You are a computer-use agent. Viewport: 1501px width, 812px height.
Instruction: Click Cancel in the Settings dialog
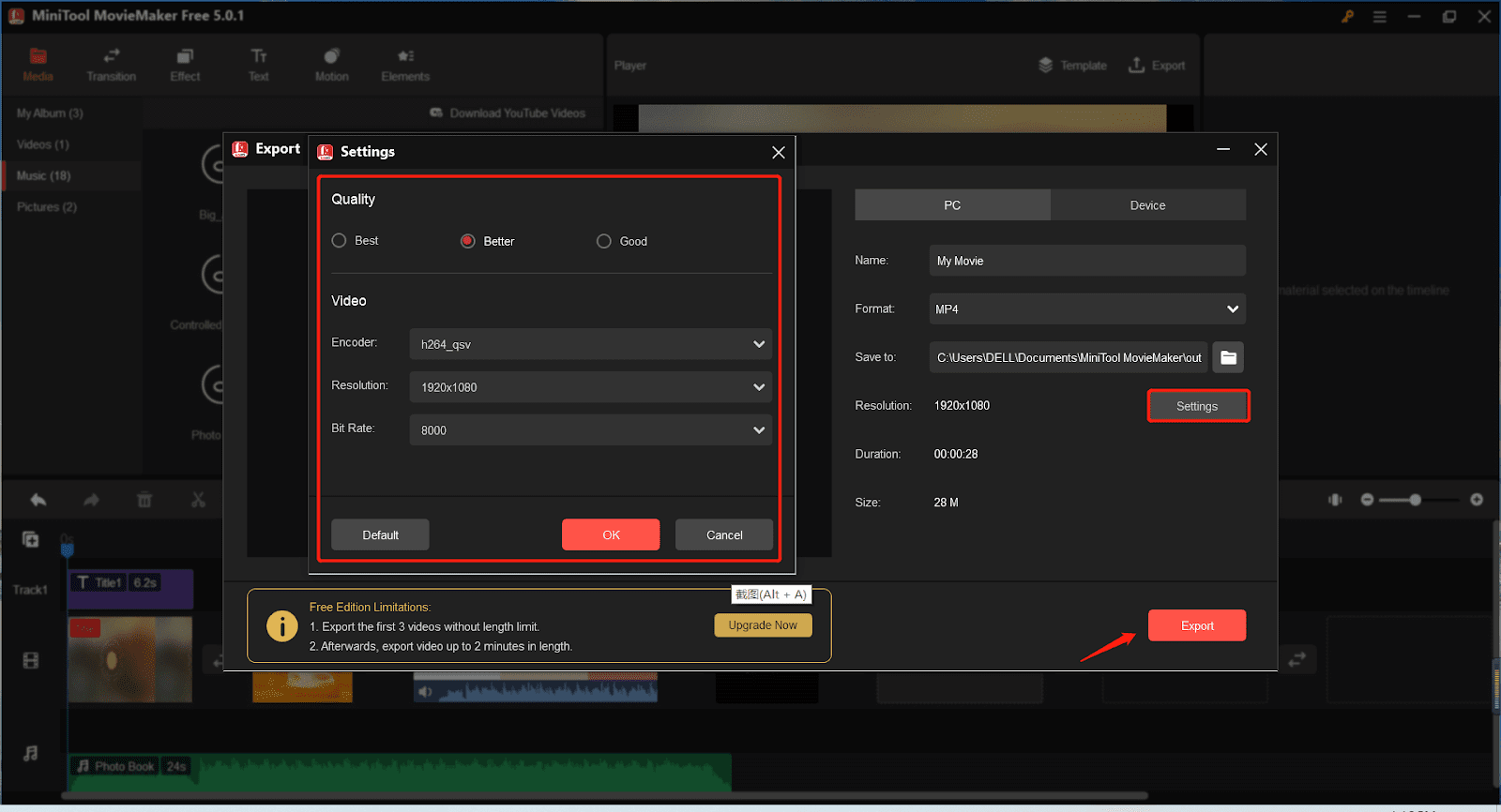coord(724,534)
